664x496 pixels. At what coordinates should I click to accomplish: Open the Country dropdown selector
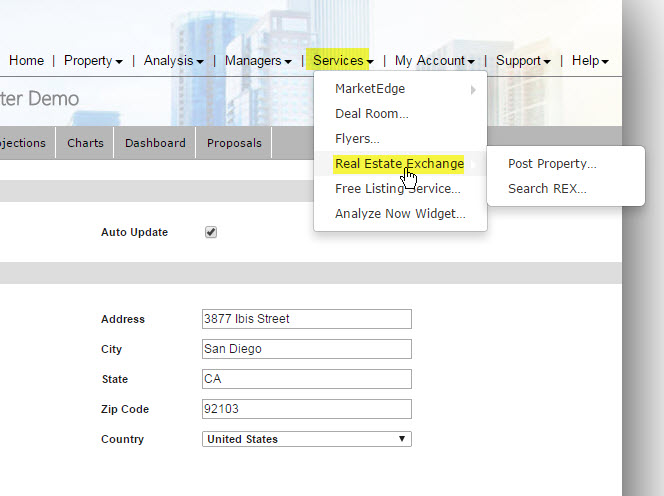(306, 439)
